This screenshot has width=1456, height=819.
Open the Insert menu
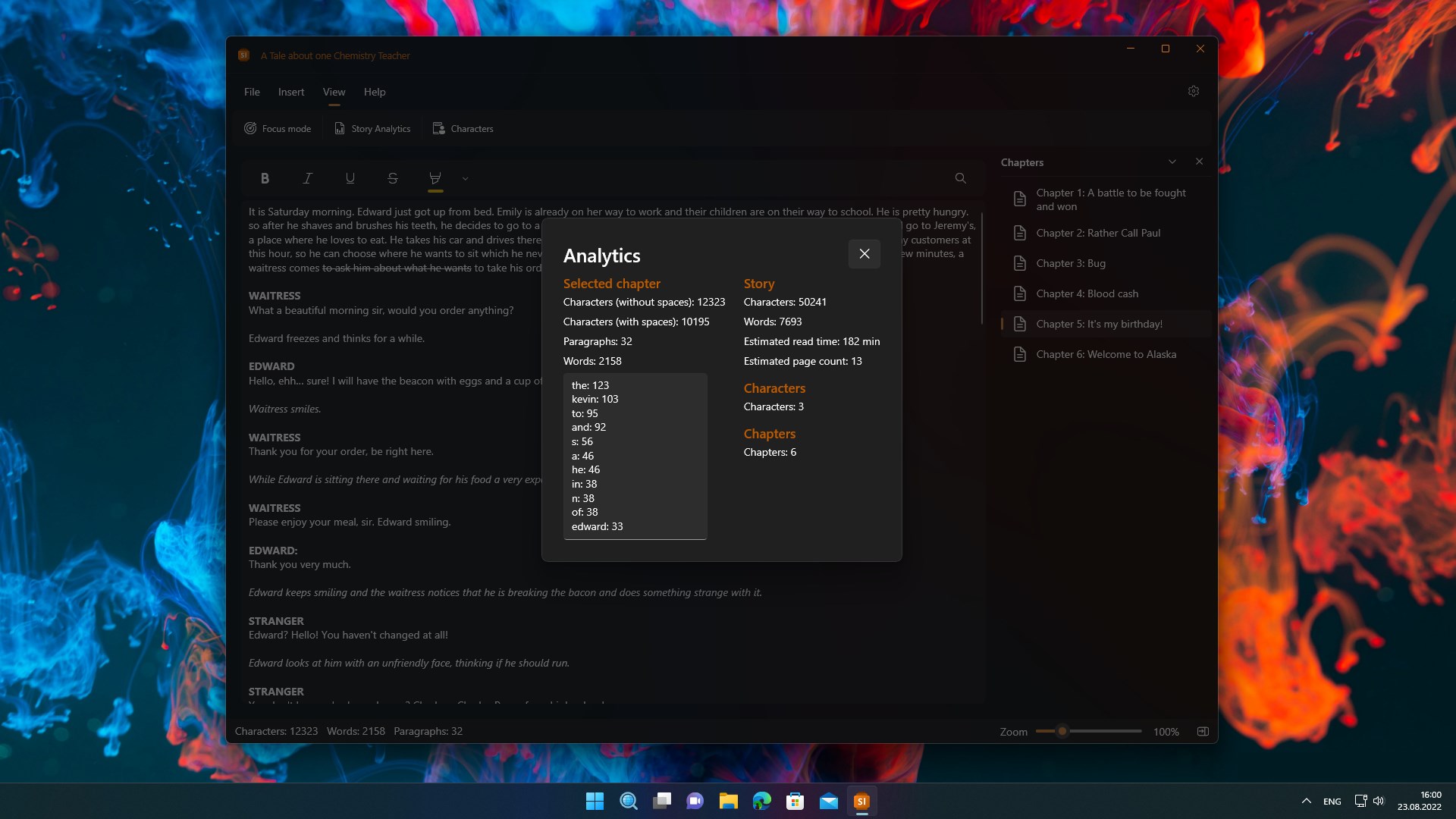(x=291, y=92)
